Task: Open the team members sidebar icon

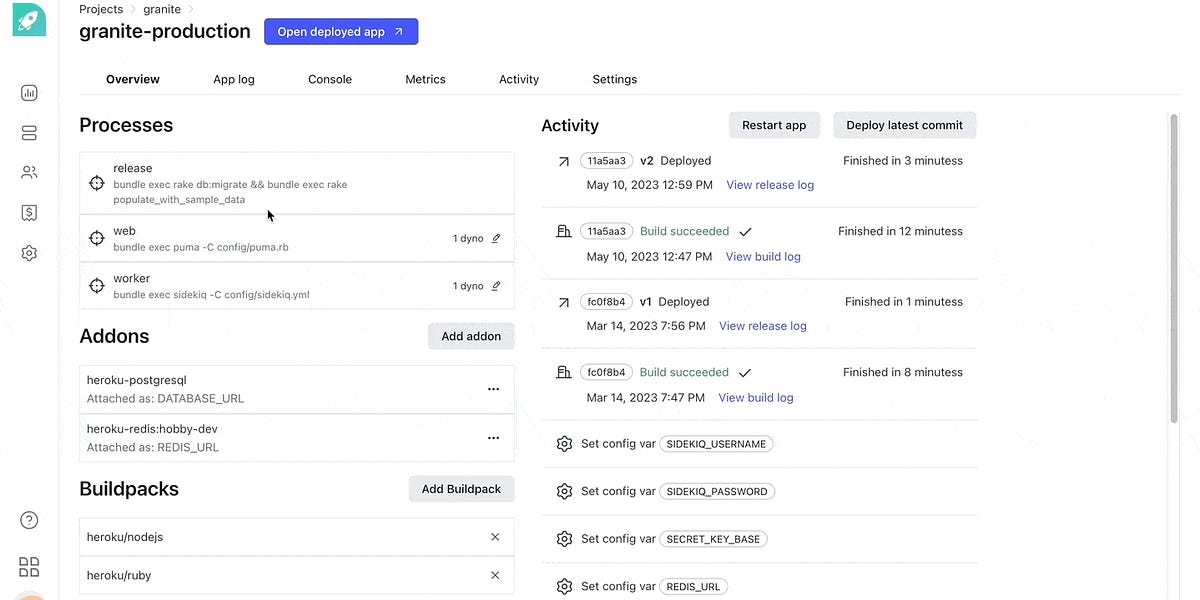Action: click(x=29, y=173)
